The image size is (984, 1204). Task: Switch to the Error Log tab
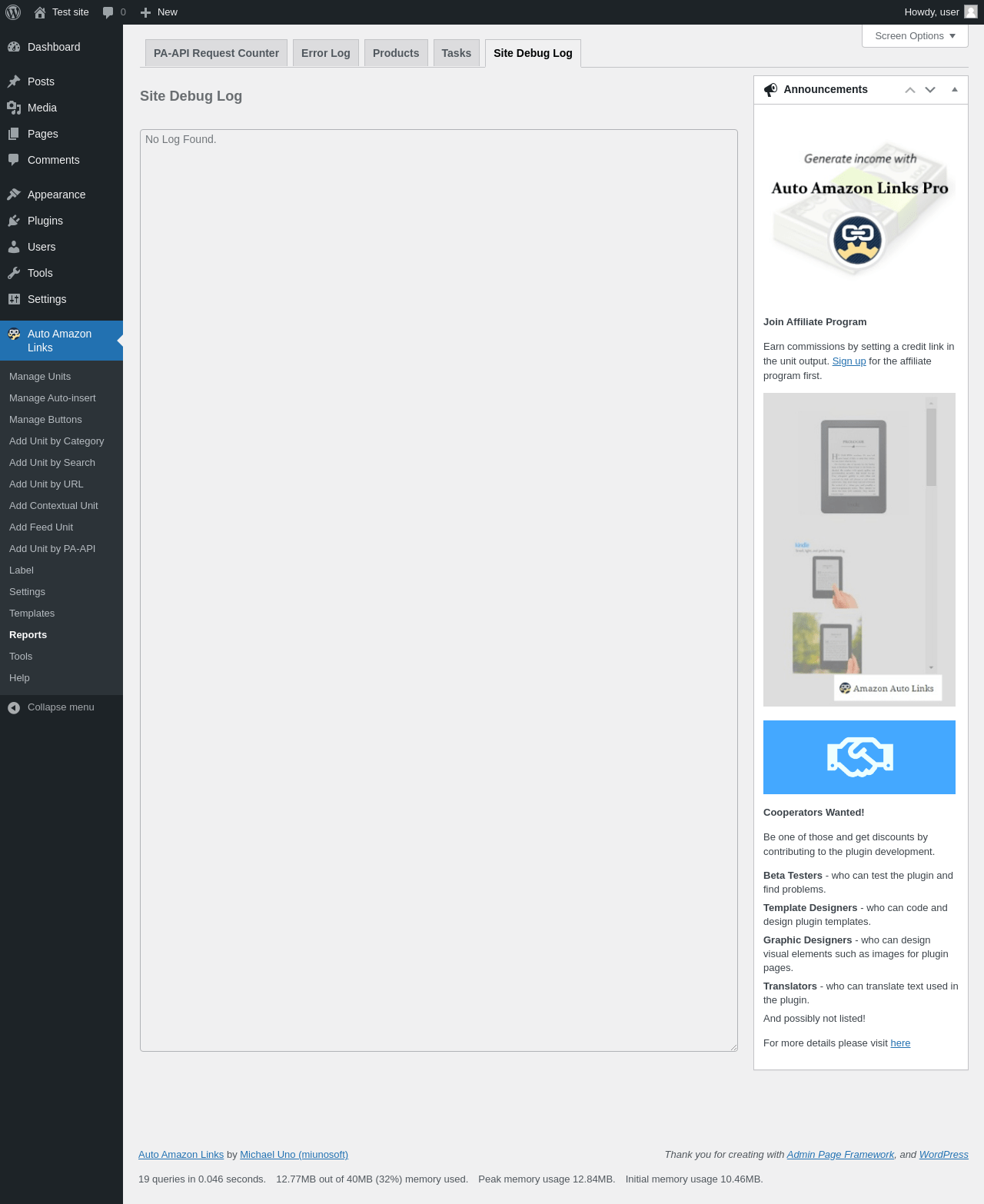pyautogui.click(x=325, y=53)
